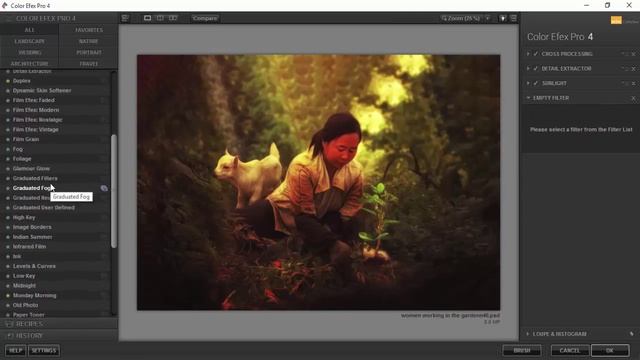Toggle the right panel visibility icon

pyautogui.click(x=513, y=18)
